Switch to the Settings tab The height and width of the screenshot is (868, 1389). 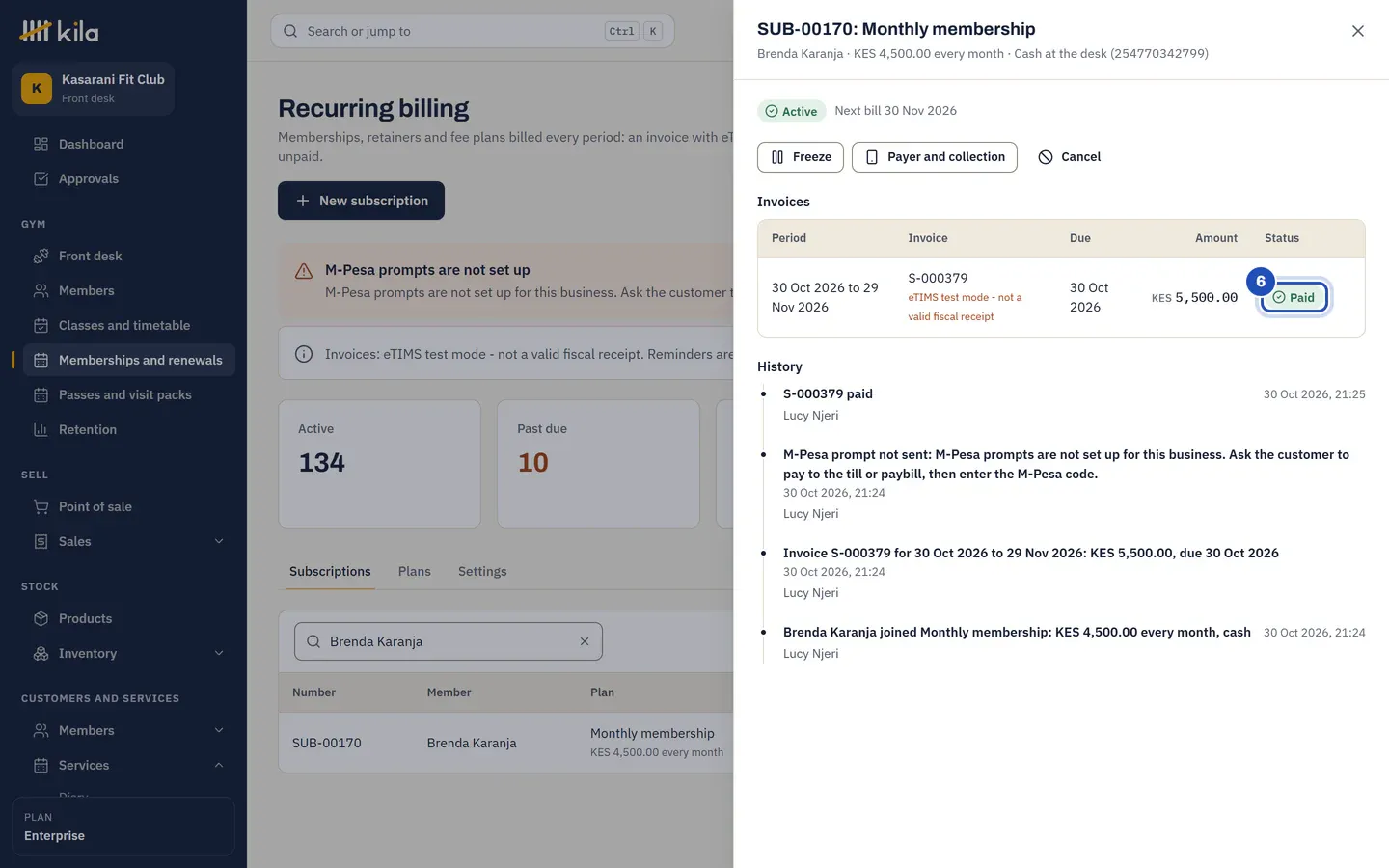coord(482,571)
